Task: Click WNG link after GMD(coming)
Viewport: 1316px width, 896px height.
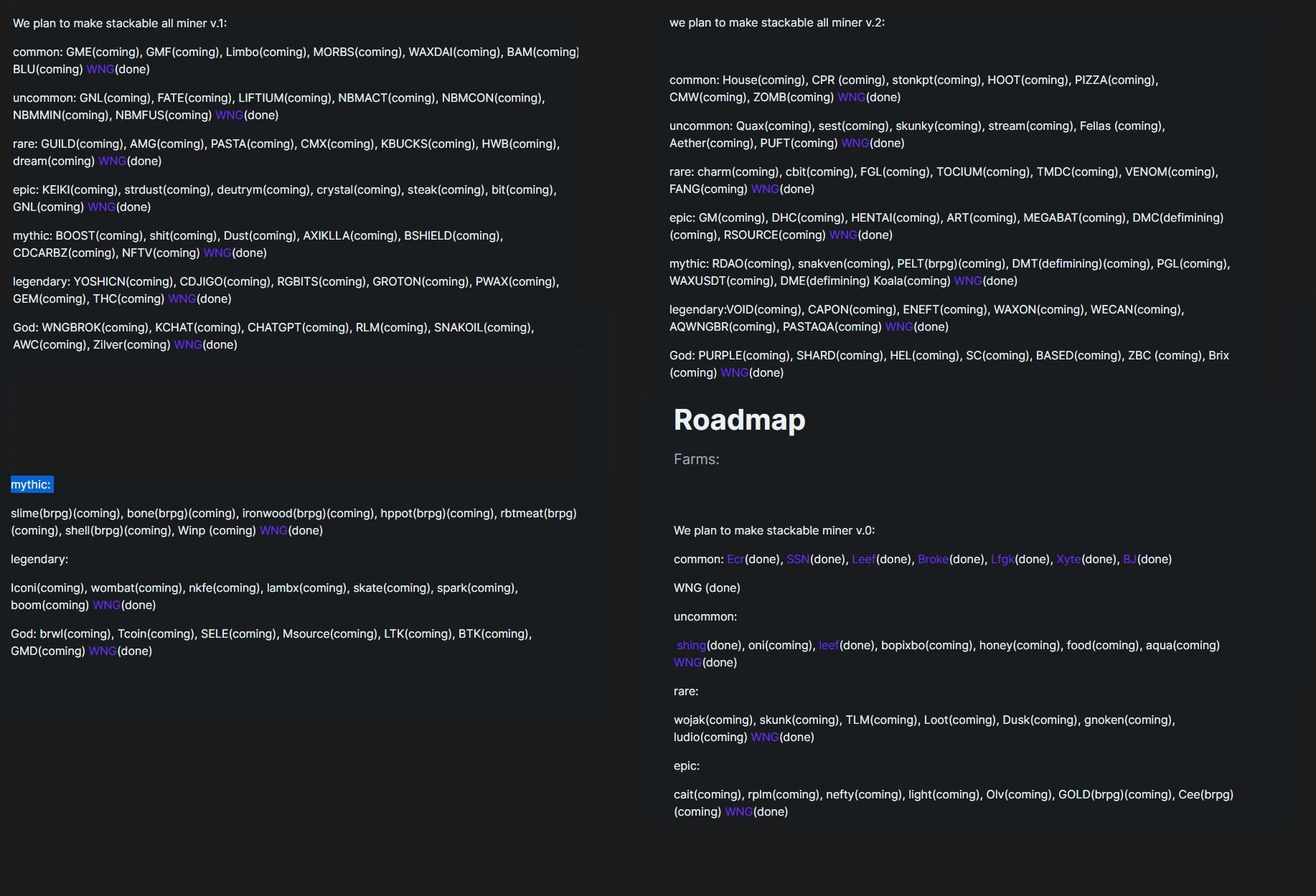Action: [x=103, y=651]
